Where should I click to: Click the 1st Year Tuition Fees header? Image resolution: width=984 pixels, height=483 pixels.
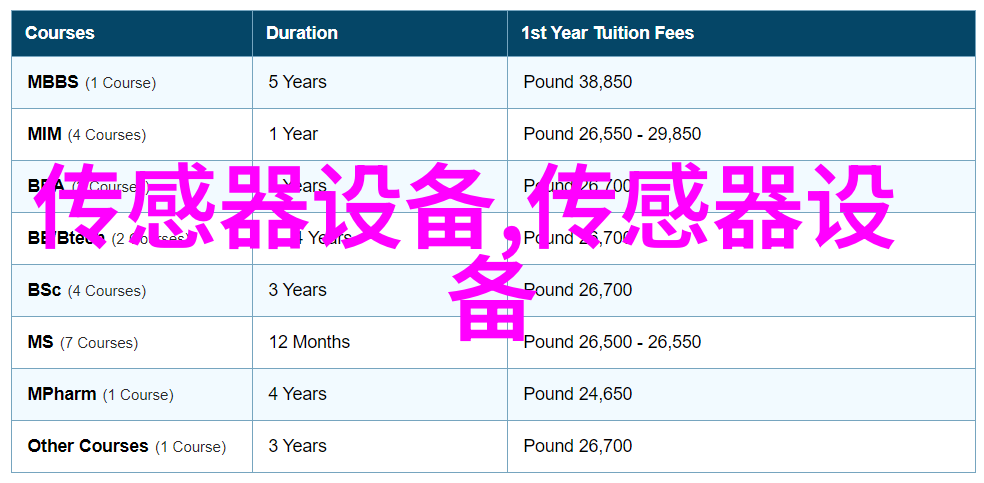click(607, 33)
